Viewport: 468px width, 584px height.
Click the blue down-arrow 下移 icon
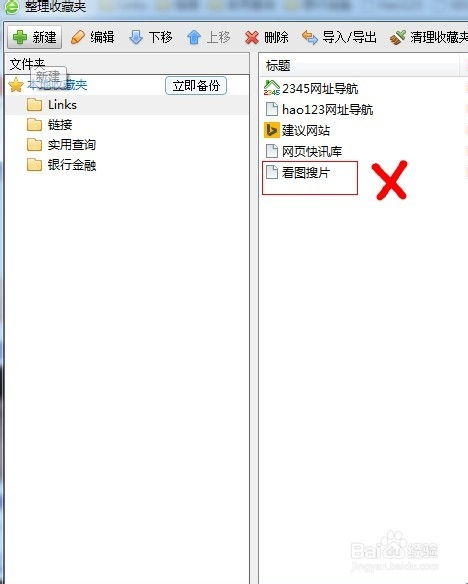136,37
